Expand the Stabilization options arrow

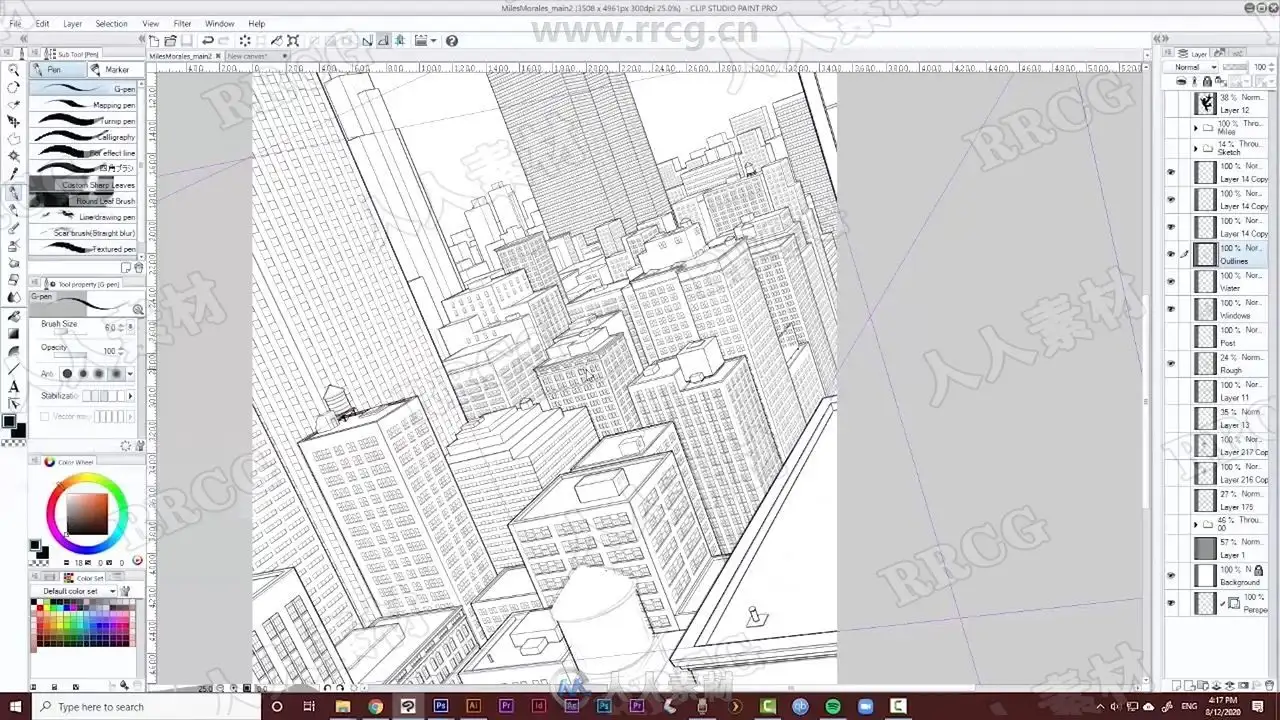point(130,396)
